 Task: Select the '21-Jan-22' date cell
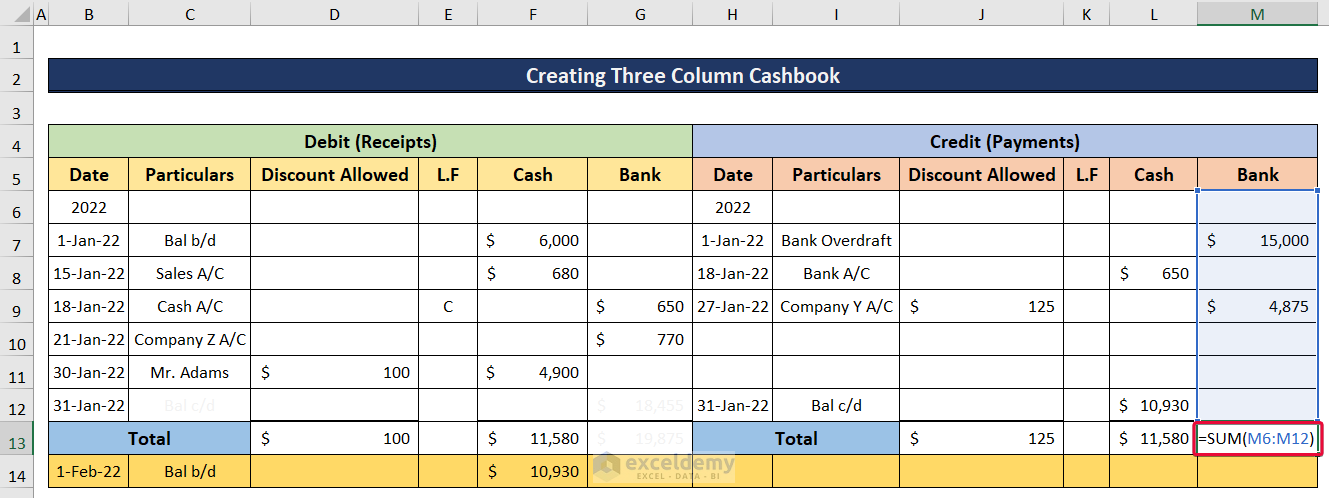point(89,339)
